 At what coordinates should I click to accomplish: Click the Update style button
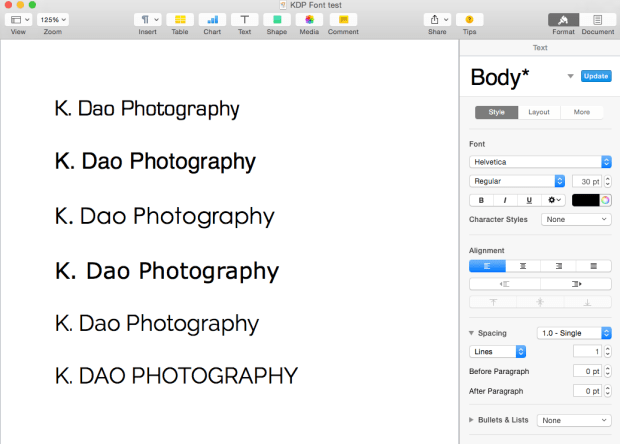tap(596, 76)
